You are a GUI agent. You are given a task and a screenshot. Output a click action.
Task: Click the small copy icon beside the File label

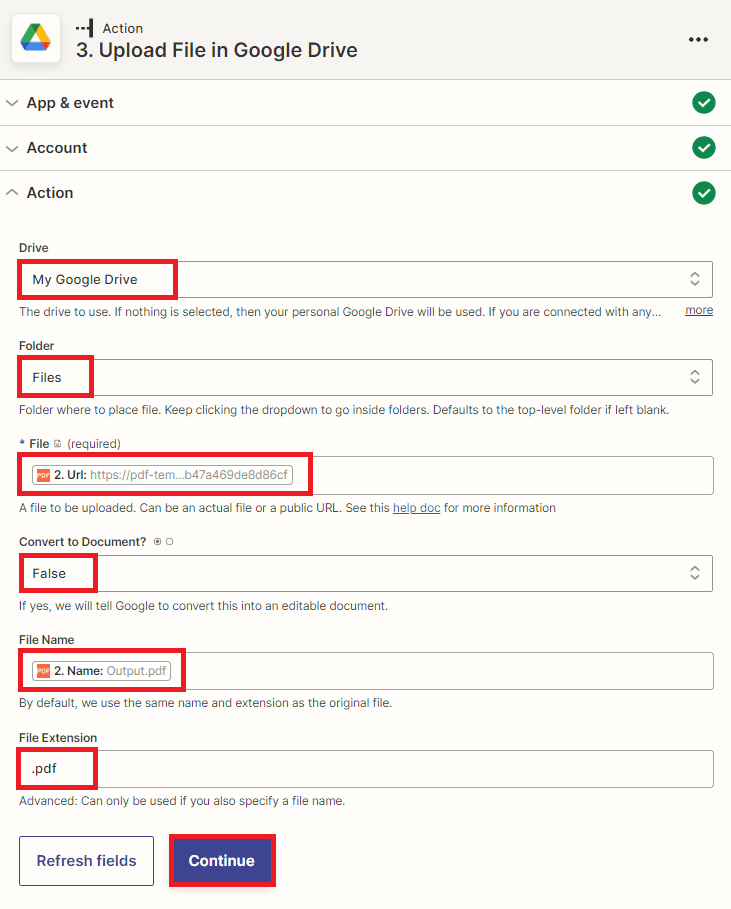[x=56, y=442]
